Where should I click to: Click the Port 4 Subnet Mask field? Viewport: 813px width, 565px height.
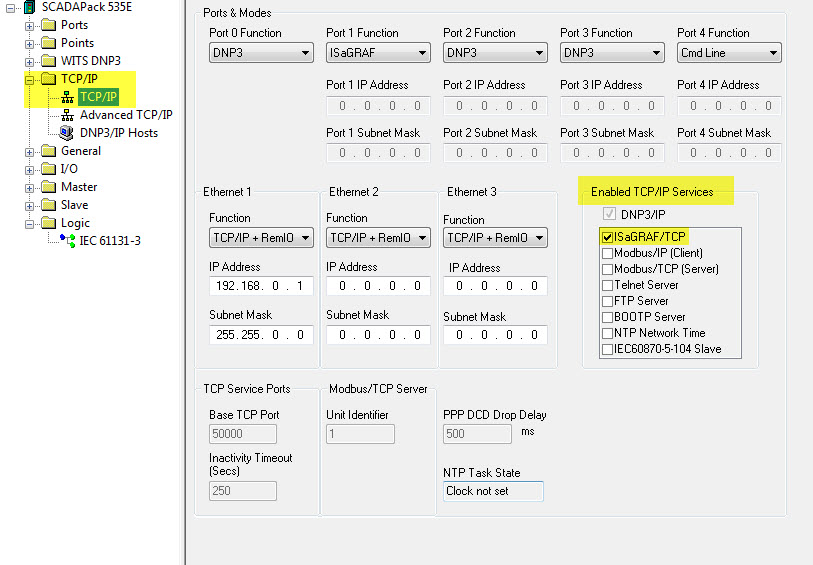pyautogui.click(x=729, y=153)
